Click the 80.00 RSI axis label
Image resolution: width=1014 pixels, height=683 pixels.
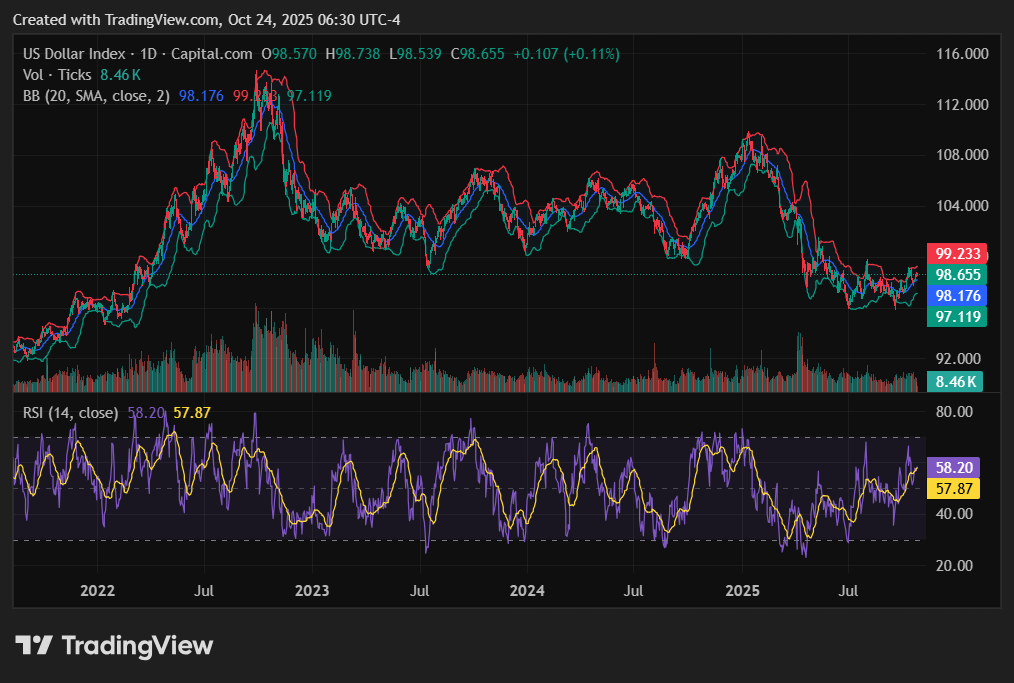pos(955,411)
